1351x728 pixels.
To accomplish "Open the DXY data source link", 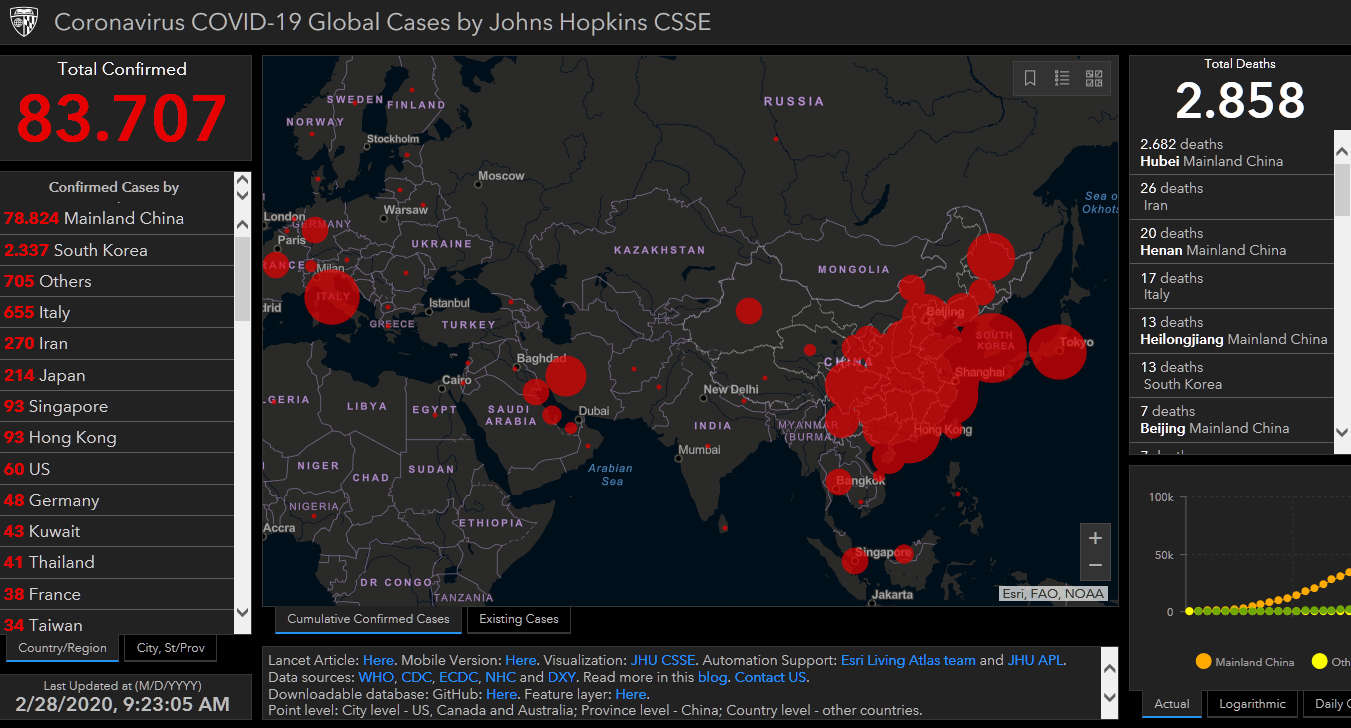I will (x=561, y=677).
